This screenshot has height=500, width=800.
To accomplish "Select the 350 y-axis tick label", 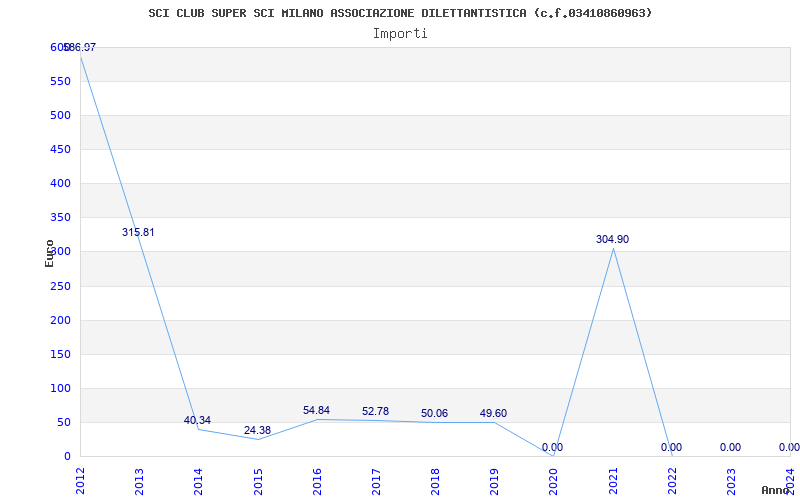I will 60,217.
